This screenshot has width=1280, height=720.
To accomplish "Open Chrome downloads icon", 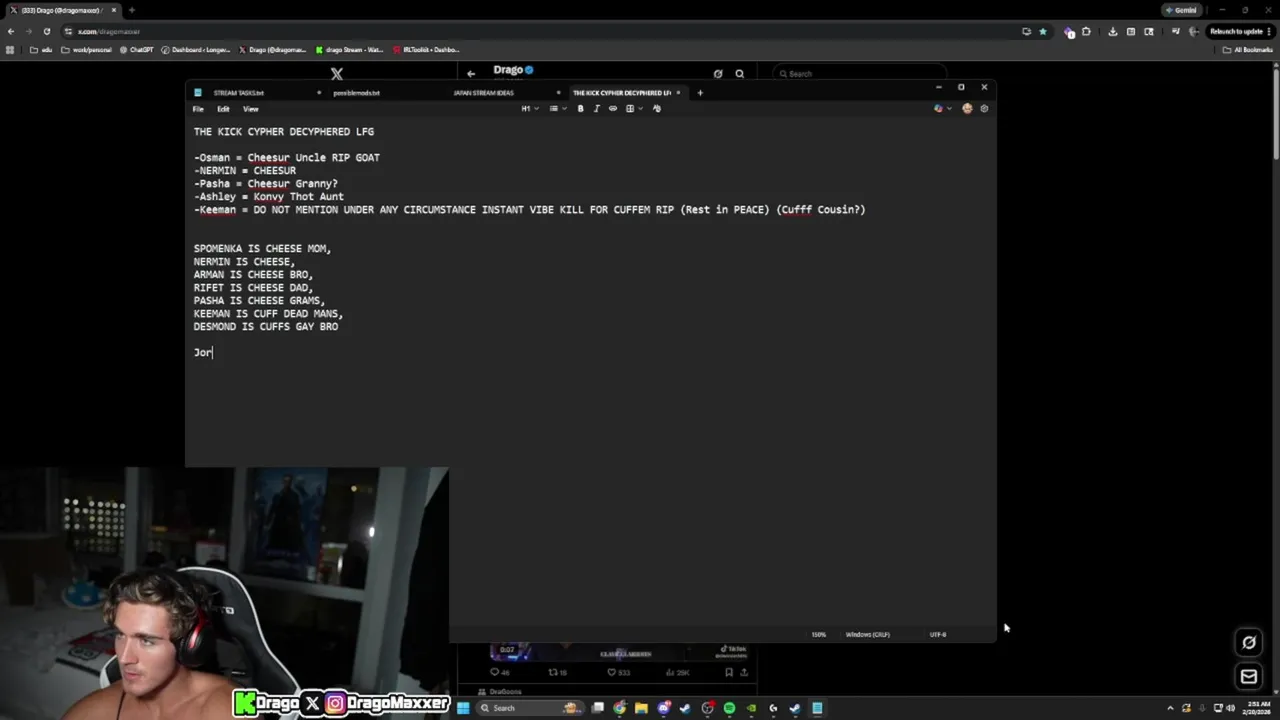I will click(1113, 31).
